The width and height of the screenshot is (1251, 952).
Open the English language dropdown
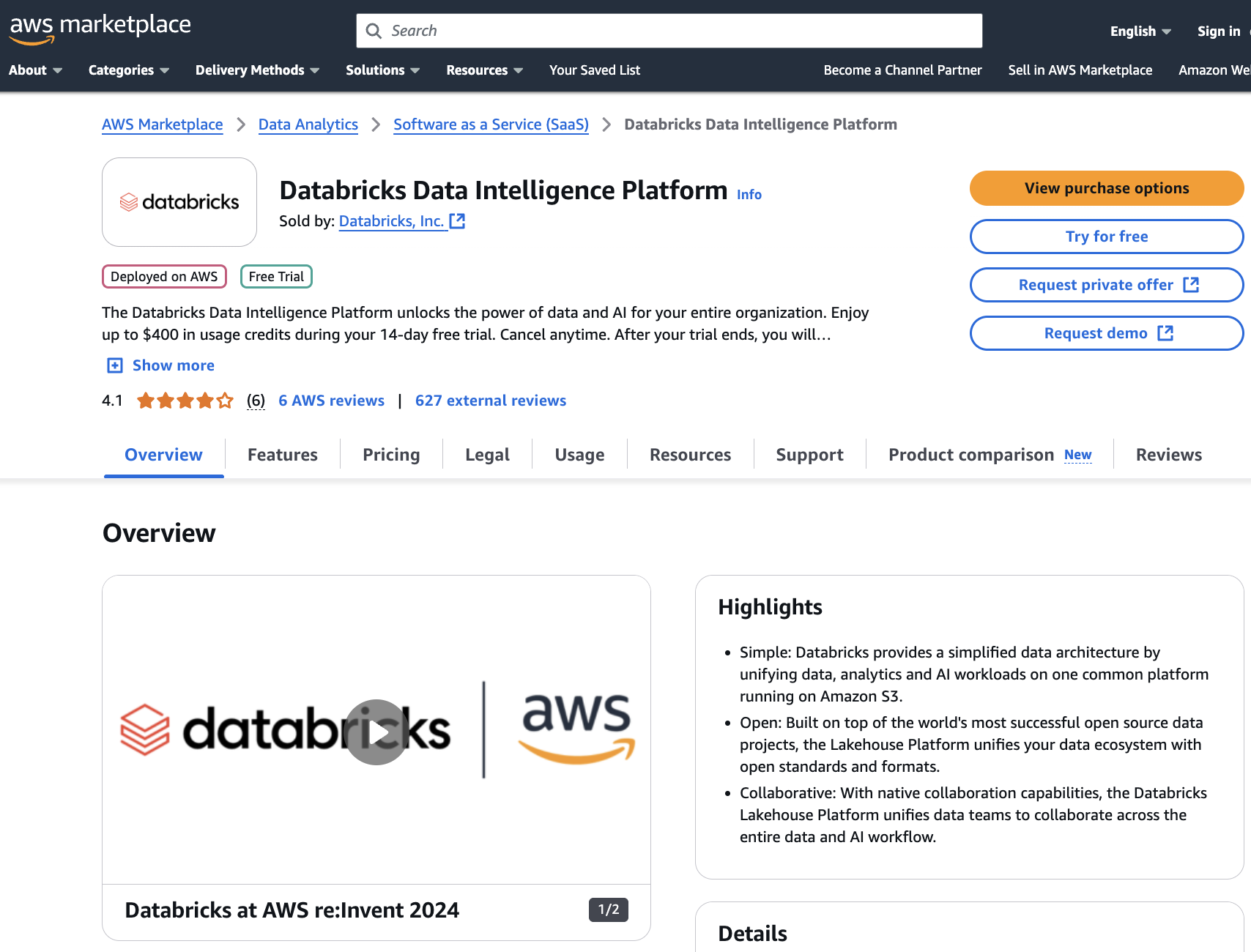(1140, 31)
